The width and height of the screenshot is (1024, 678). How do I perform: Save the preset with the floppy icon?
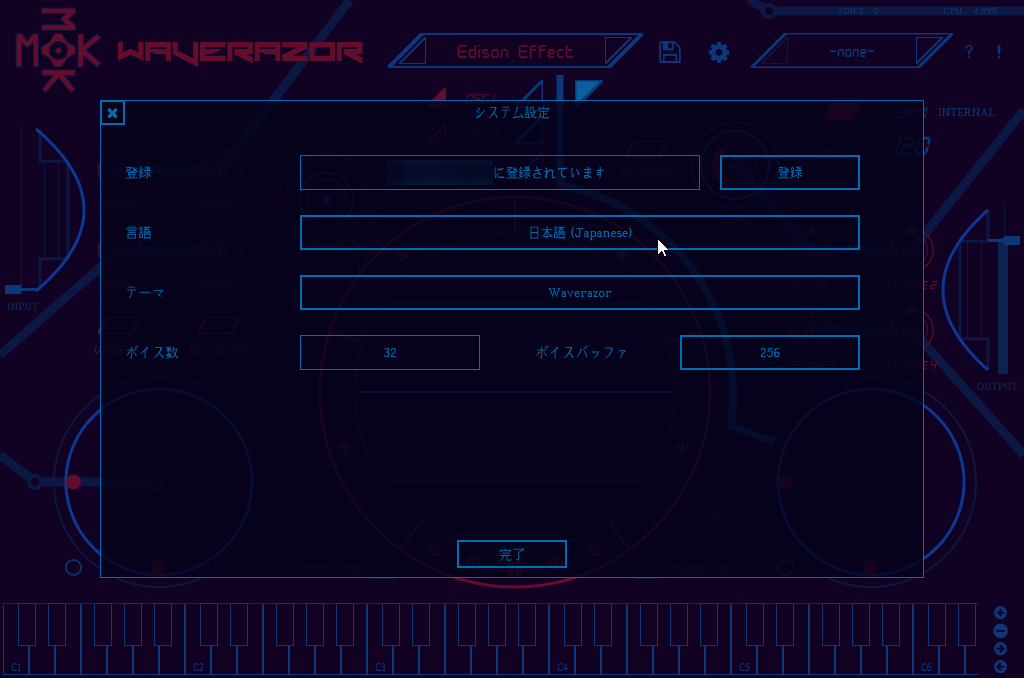(x=669, y=52)
